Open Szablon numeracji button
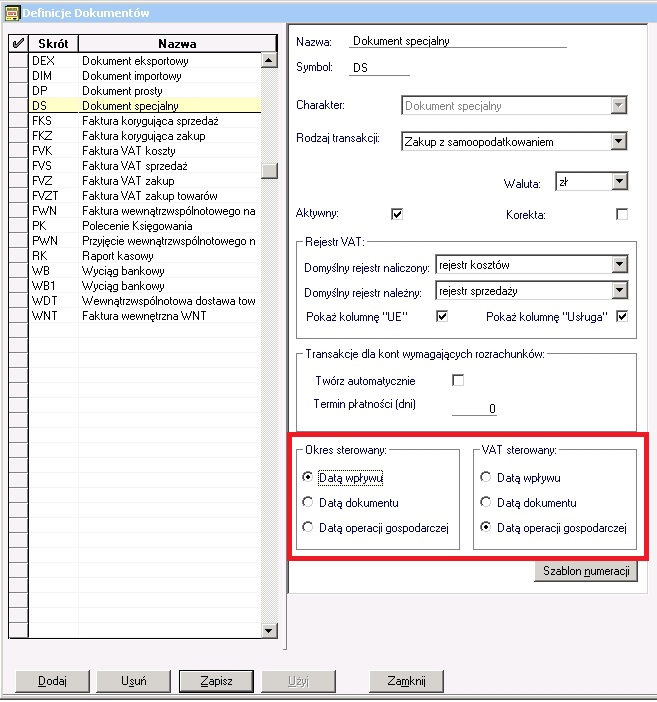Screen dimensions: 657x702 coord(586,571)
